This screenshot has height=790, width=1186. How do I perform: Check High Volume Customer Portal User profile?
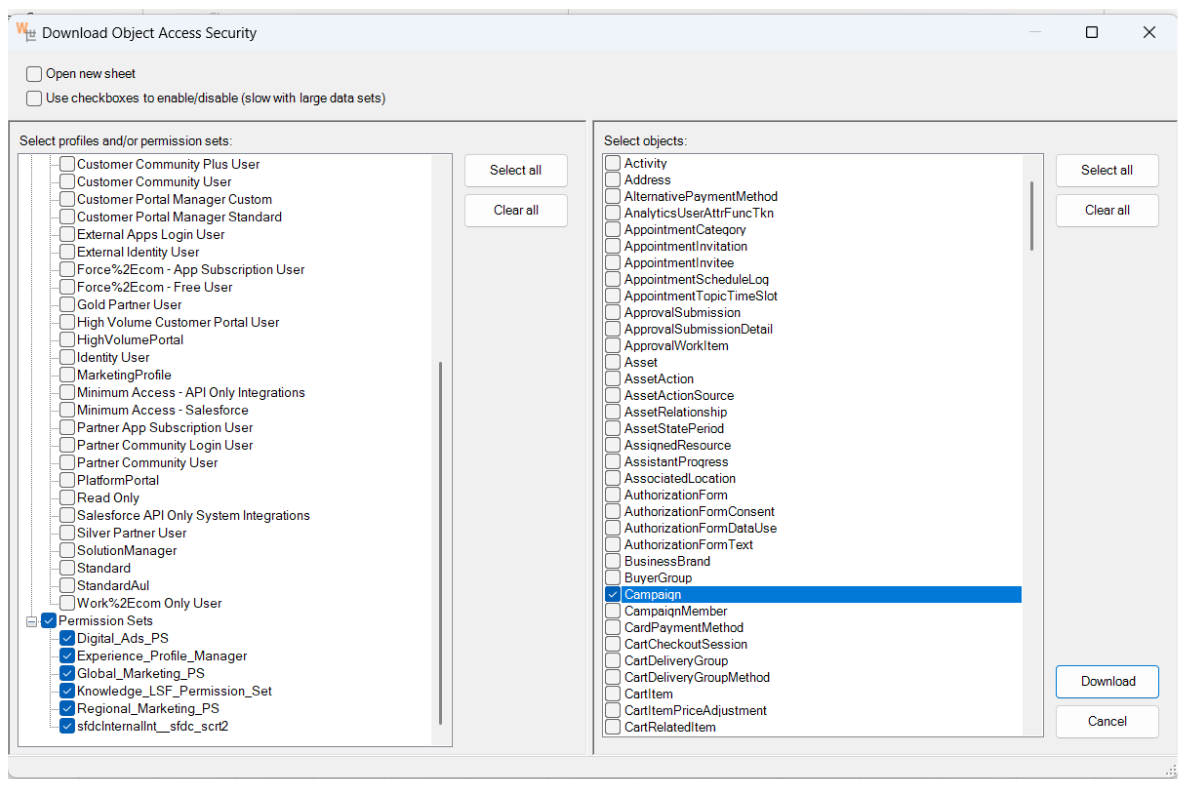click(x=67, y=322)
